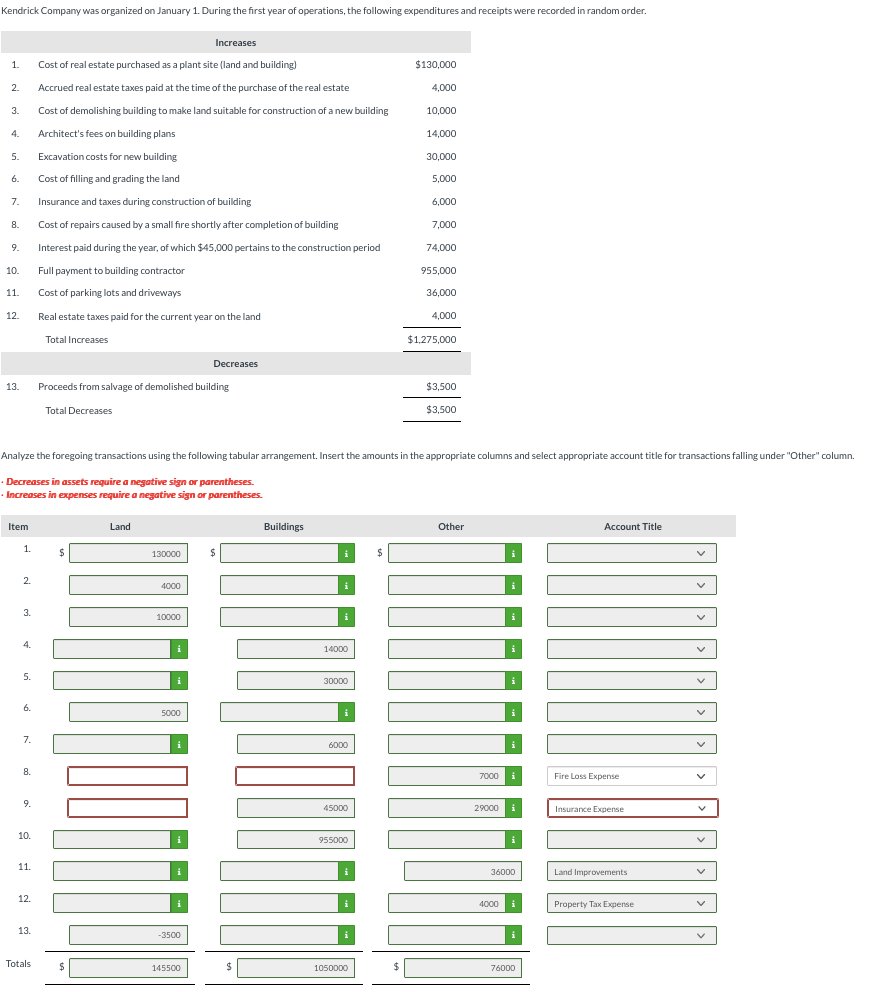Click empty red-outlined Land field row 8
Screen dimensions: 892x992
(127, 776)
